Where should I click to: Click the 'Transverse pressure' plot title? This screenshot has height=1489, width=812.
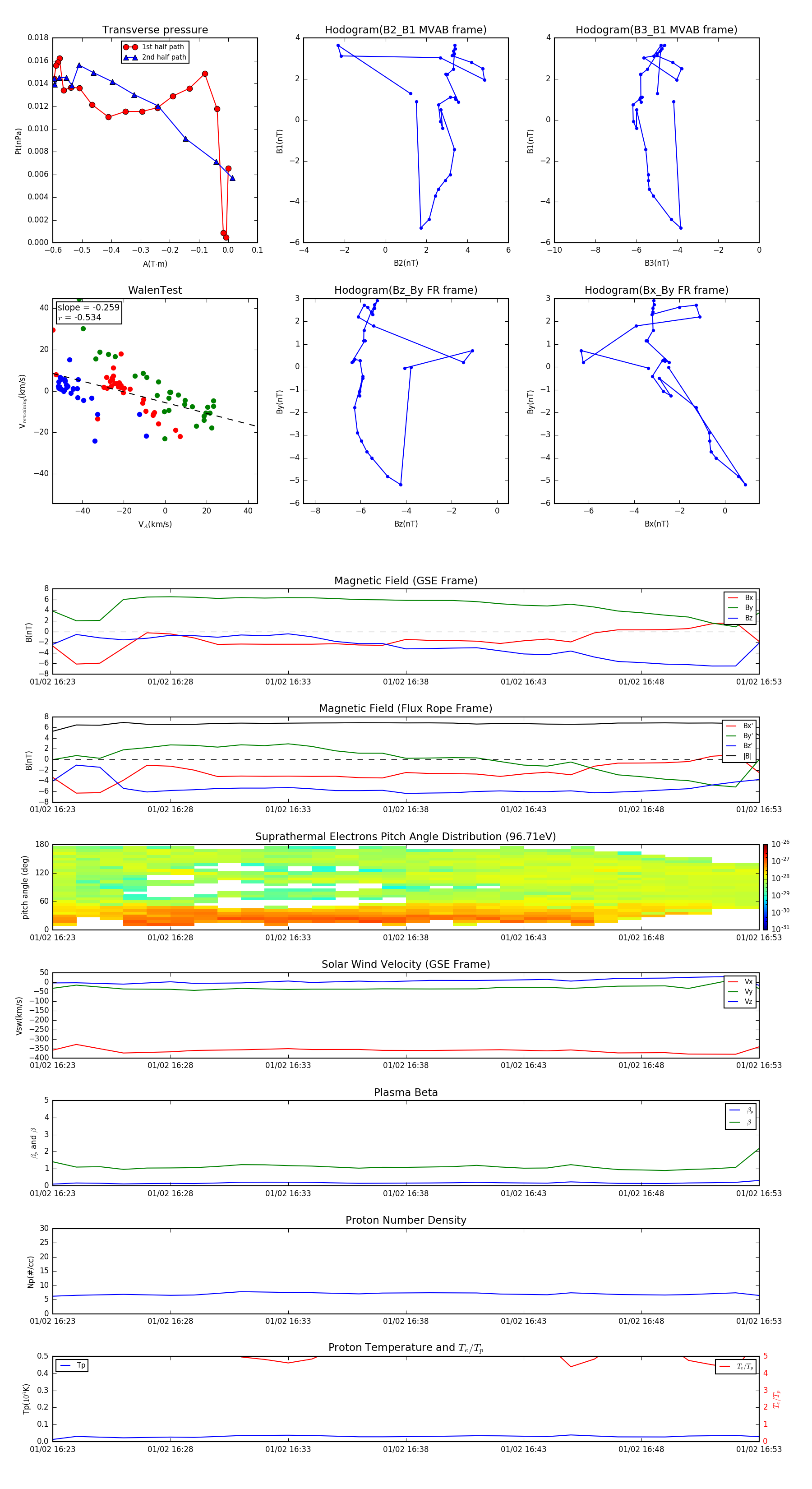(x=155, y=30)
